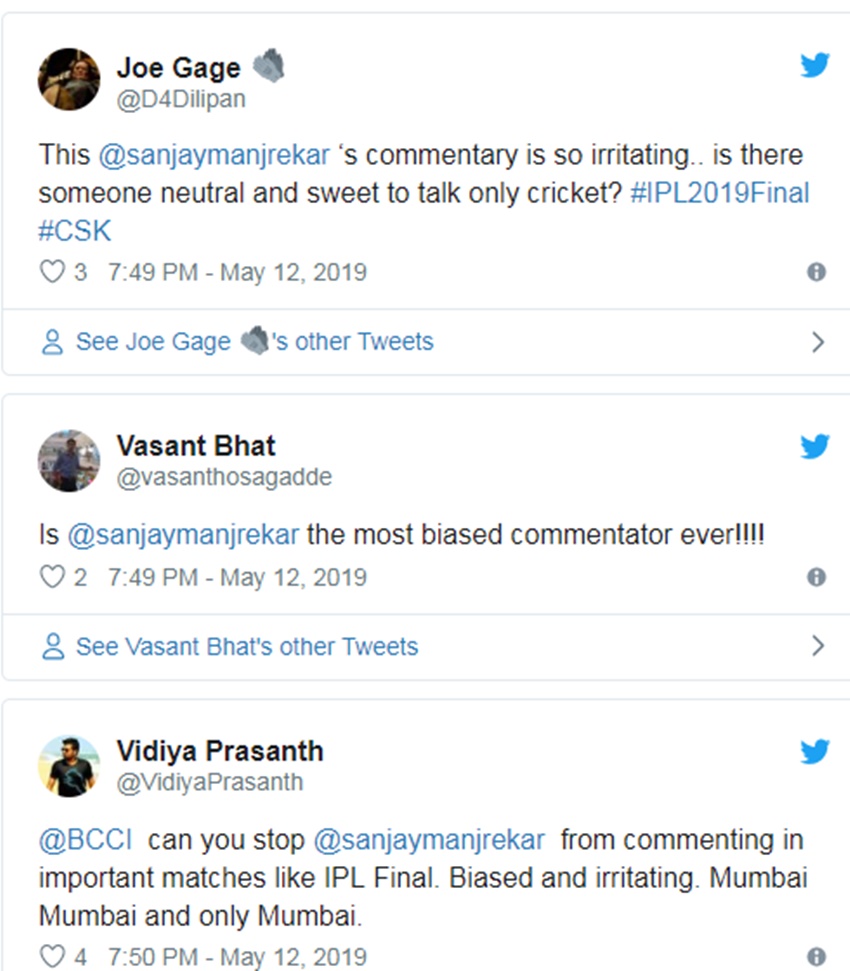Open info icon on Vasant Bhat's tweet
This screenshot has height=971, width=850.
tap(816, 577)
